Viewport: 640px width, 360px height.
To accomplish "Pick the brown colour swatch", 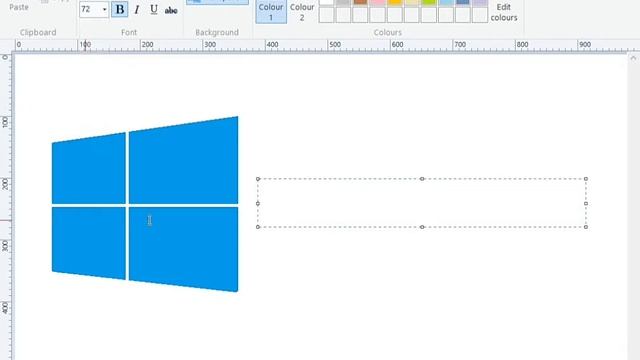I will point(360,2).
